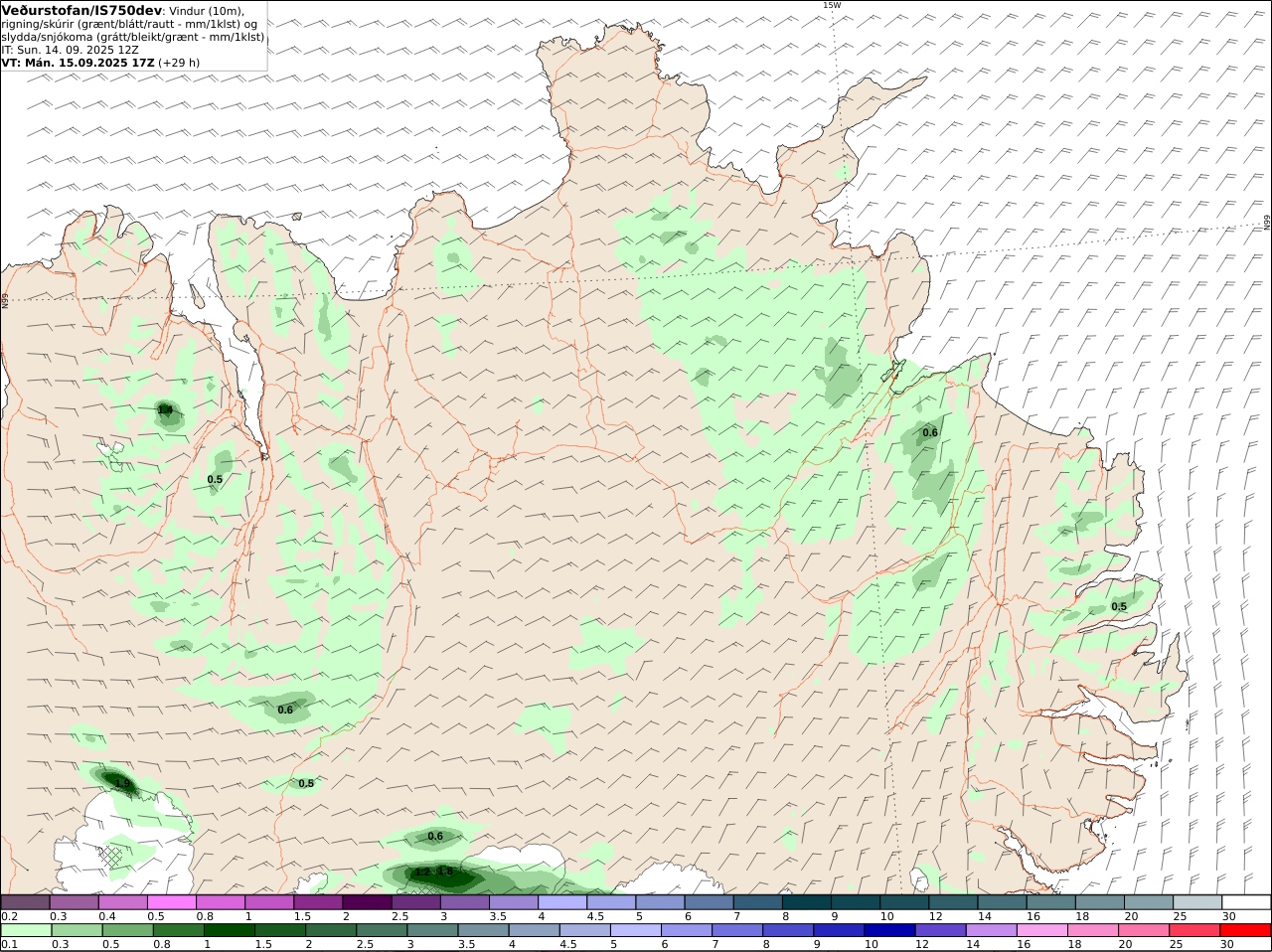Pick the slate blue 6–7 swatch in the upper scale

[x=709, y=901]
